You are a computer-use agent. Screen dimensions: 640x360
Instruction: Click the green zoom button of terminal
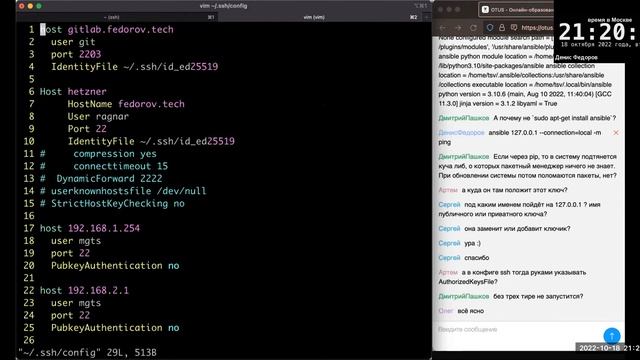point(39,6)
